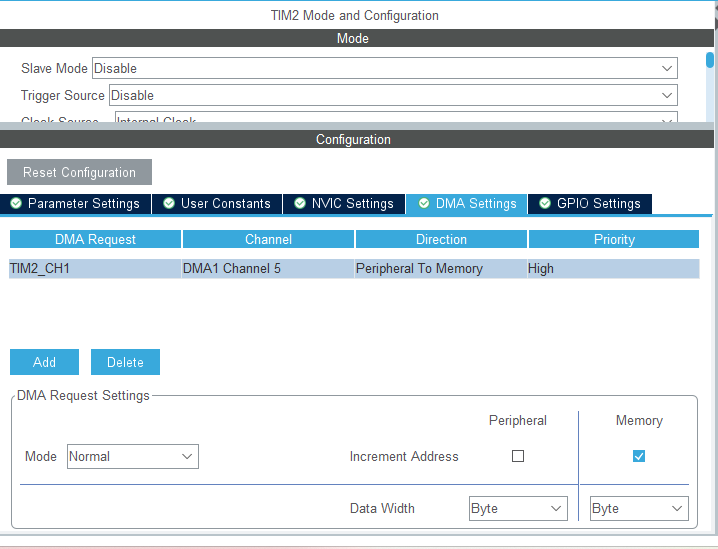The width and height of the screenshot is (718, 549).
Task: Open the NVIC Settings tab
Action: (x=344, y=203)
